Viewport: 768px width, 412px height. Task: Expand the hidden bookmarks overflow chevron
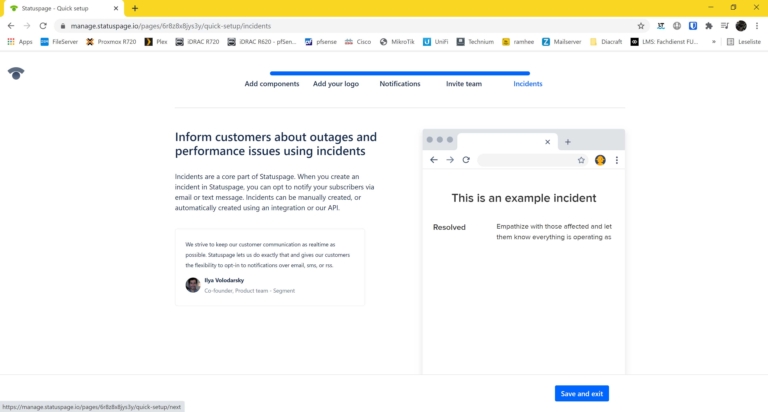713,42
